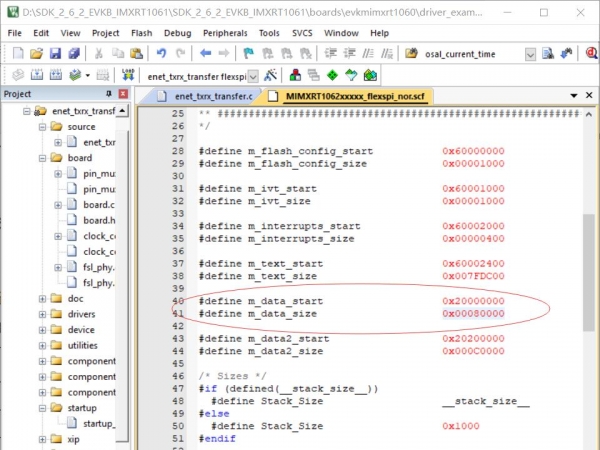Viewport: 600px width, 450px height.
Task: Open the Peripherals menu
Action: (x=225, y=33)
